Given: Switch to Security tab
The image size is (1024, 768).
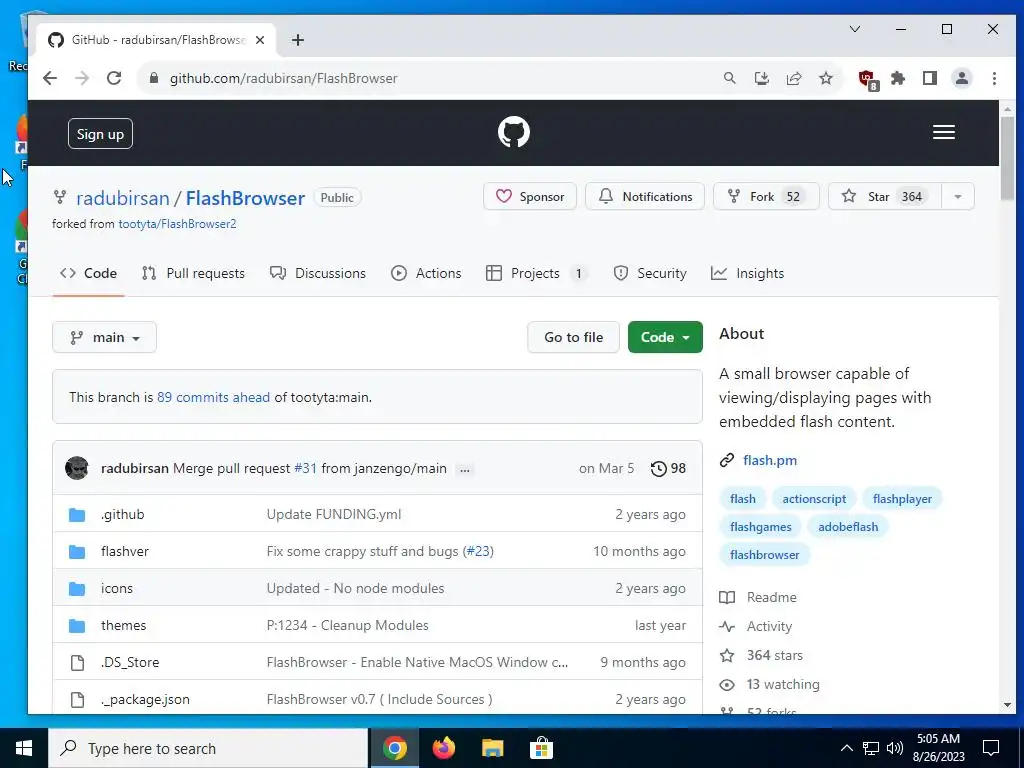Looking at the screenshot, I should tap(650, 274).
